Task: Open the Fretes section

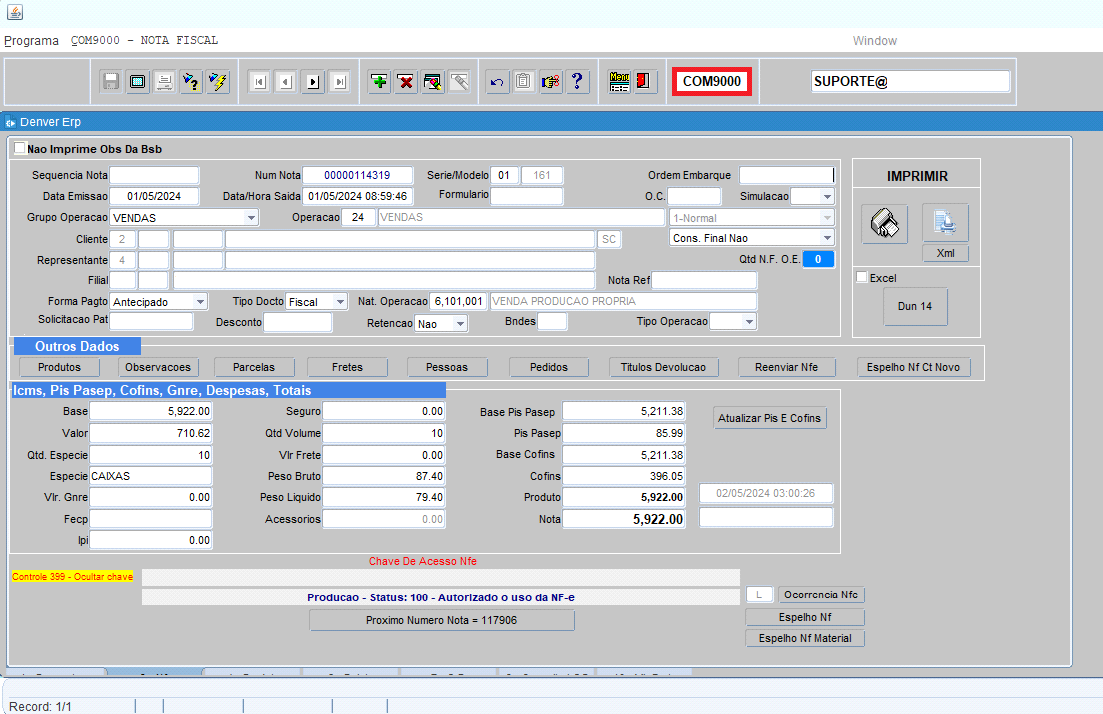Action: 348,367
